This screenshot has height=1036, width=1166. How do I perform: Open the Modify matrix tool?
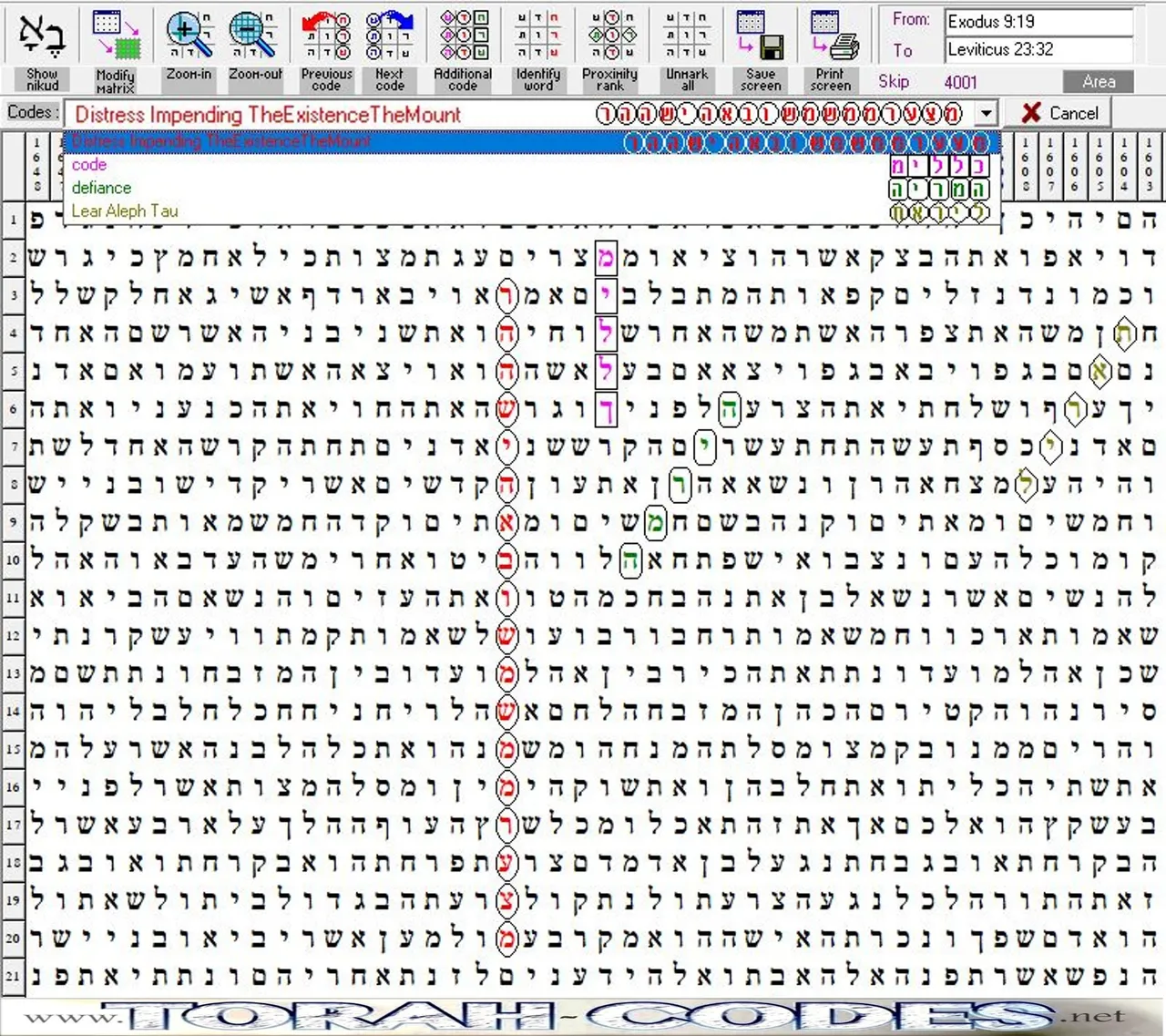click(x=115, y=36)
